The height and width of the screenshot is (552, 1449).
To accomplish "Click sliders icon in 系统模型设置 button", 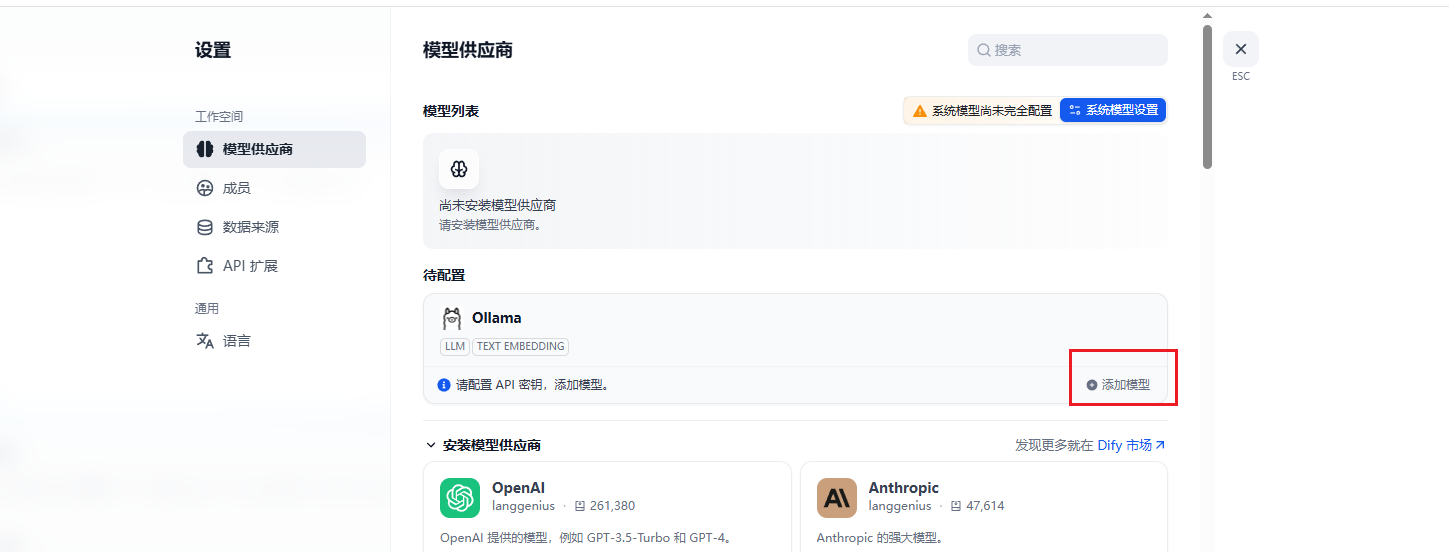I will pos(1075,110).
